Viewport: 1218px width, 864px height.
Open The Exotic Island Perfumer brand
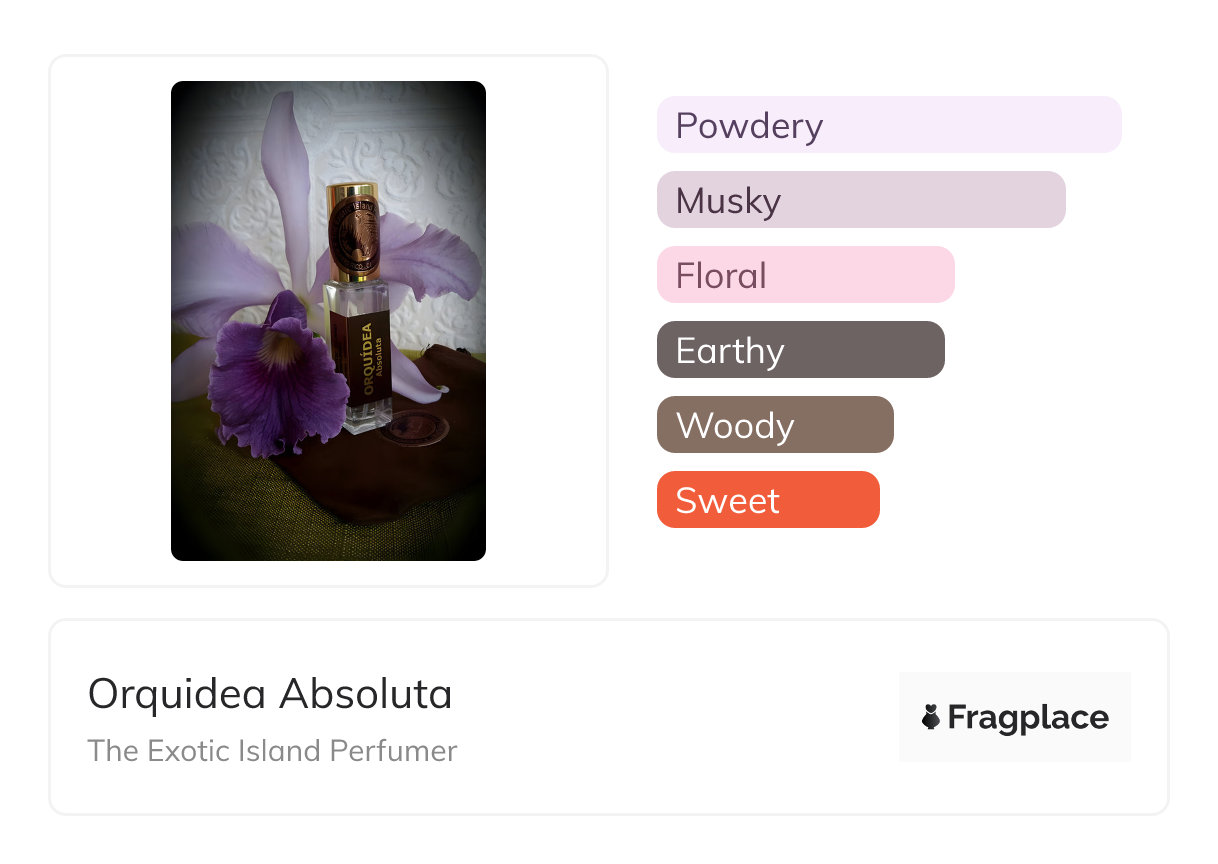click(272, 751)
